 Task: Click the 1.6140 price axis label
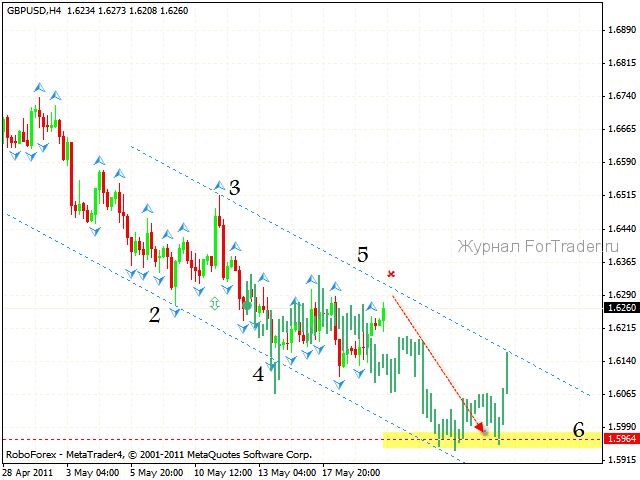point(620,360)
